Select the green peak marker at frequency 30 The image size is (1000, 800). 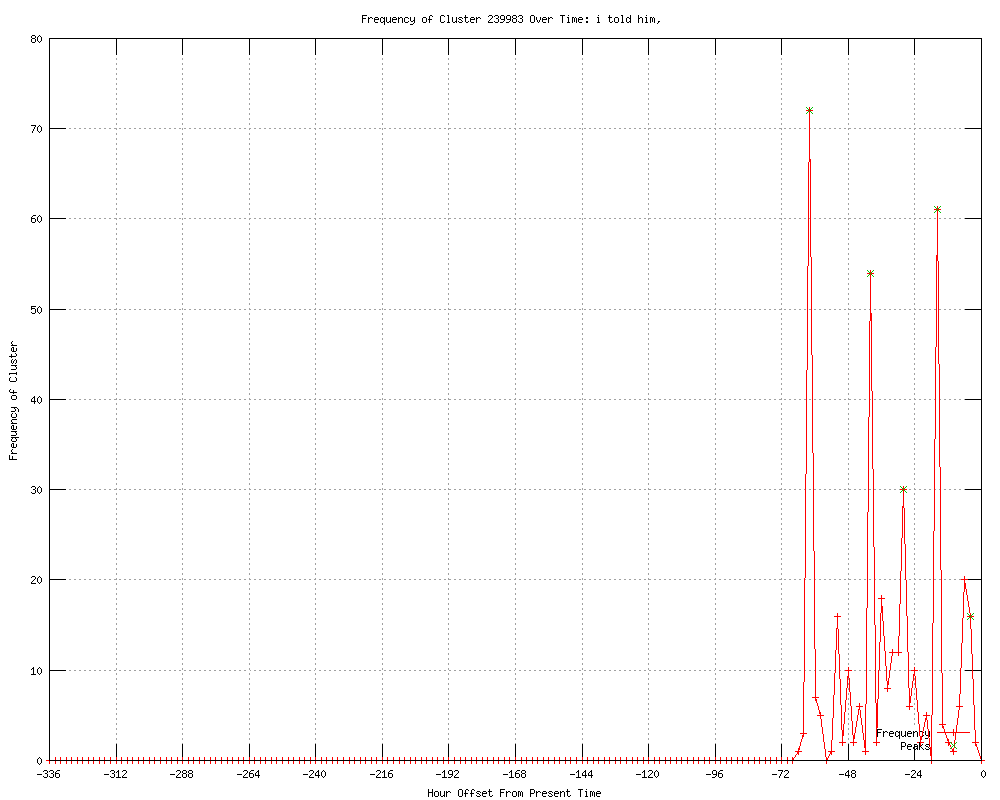tap(903, 489)
